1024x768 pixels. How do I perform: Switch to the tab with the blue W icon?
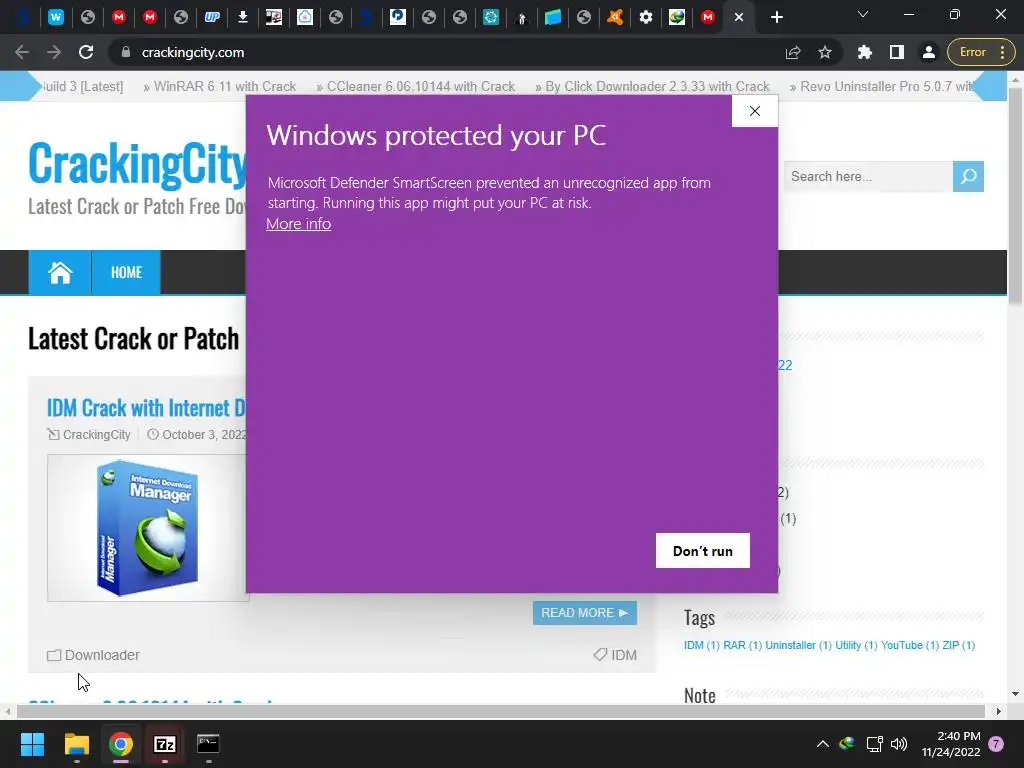click(x=56, y=18)
